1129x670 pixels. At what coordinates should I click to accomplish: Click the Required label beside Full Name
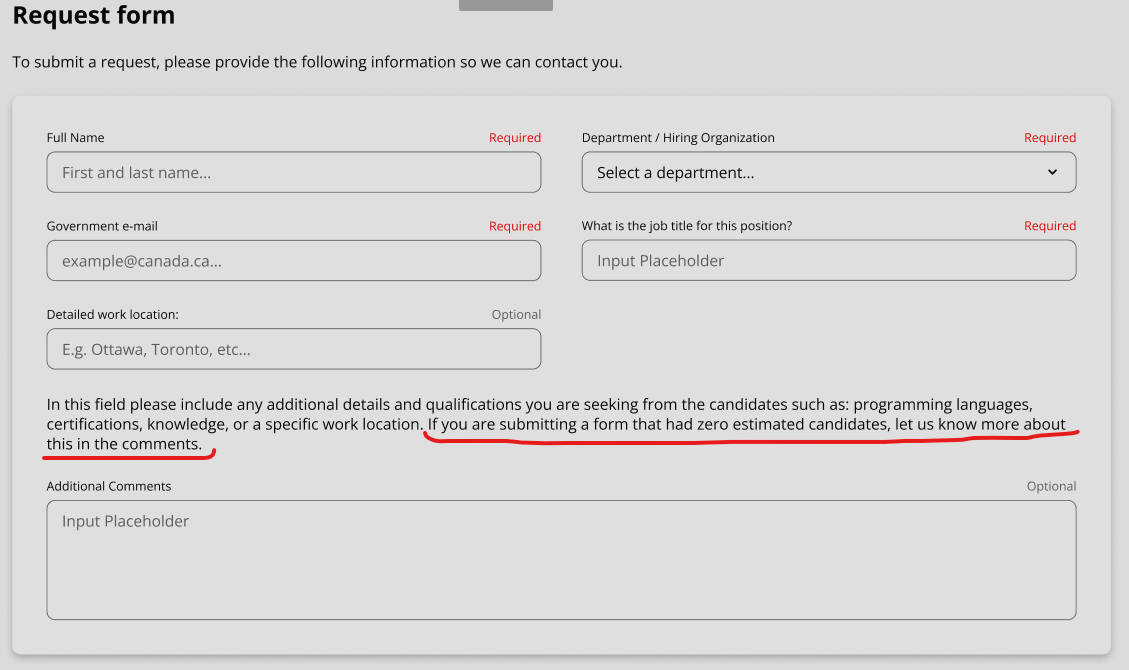click(x=515, y=137)
